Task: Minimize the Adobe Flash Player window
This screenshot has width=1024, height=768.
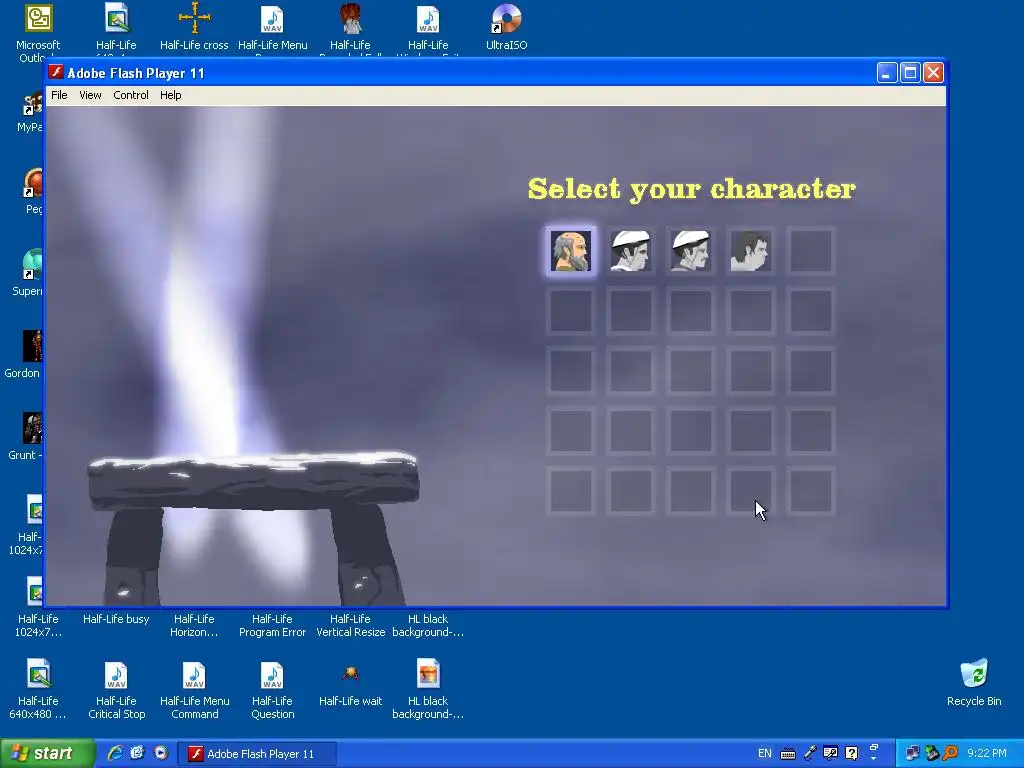Action: point(886,72)
